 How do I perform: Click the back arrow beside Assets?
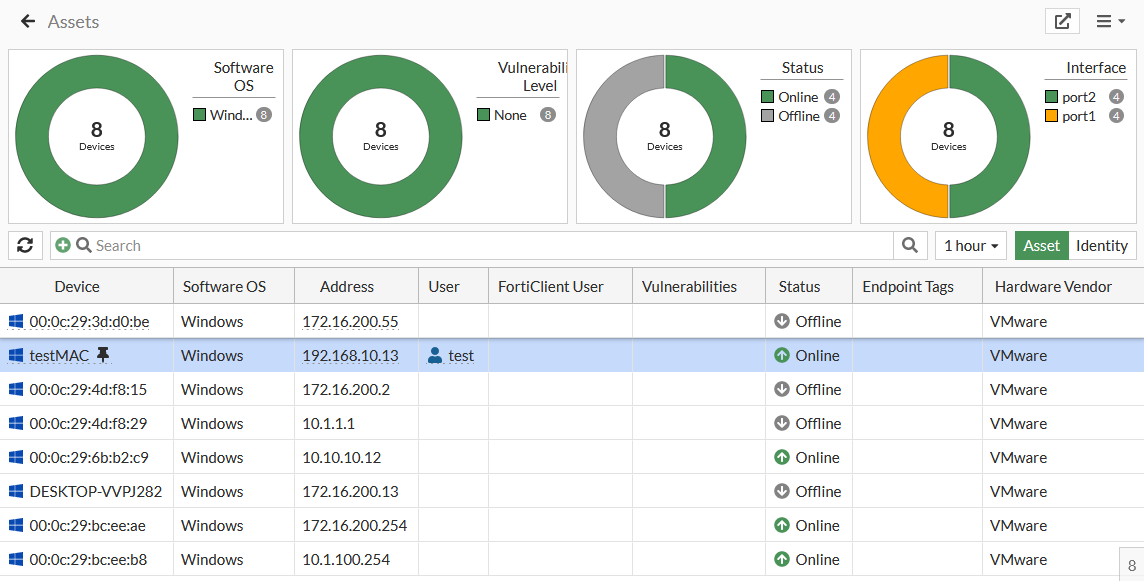tap(26, 20)
